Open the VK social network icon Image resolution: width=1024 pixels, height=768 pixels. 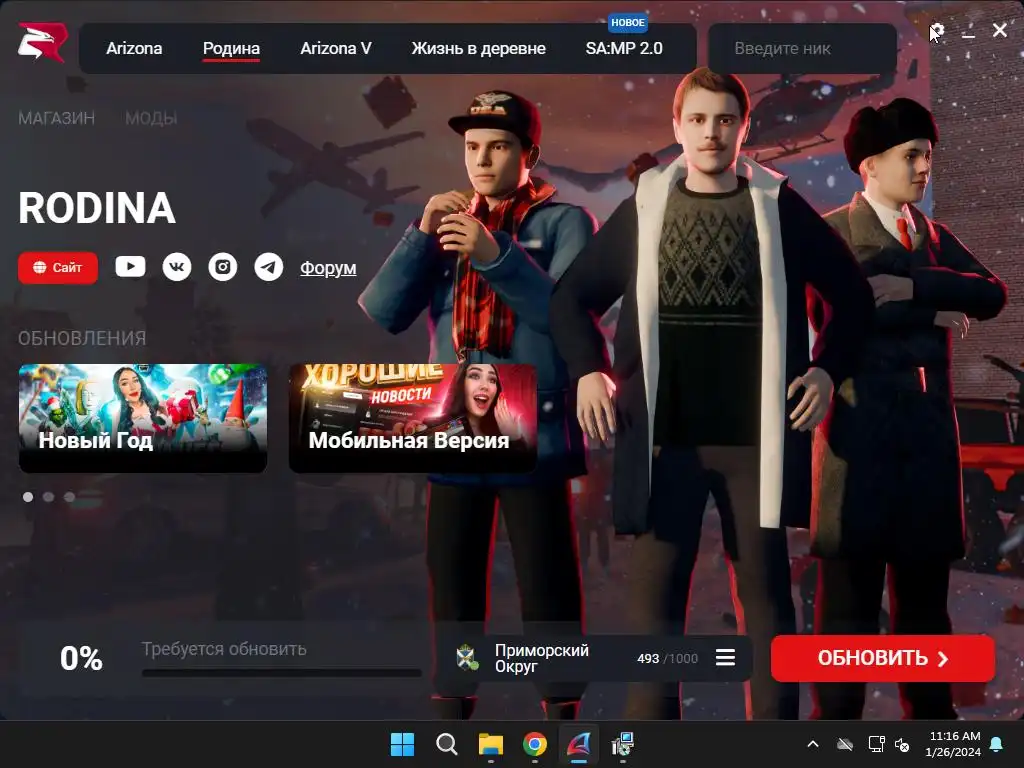pos(177,266)
